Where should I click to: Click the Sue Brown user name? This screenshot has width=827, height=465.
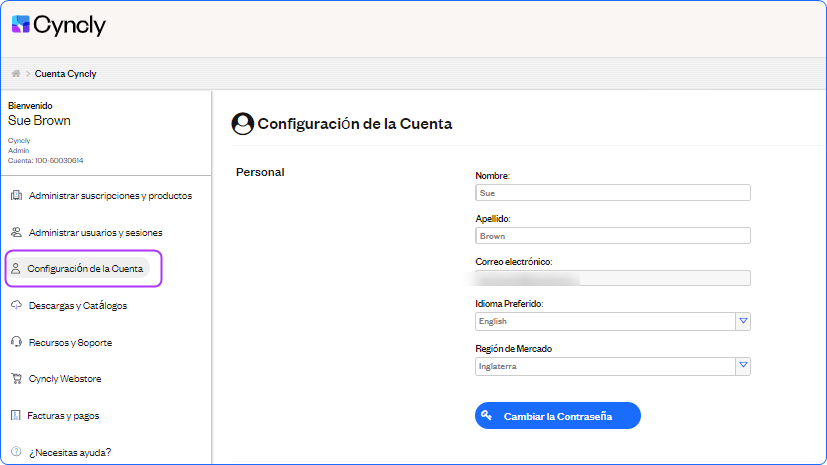(39, 121)
